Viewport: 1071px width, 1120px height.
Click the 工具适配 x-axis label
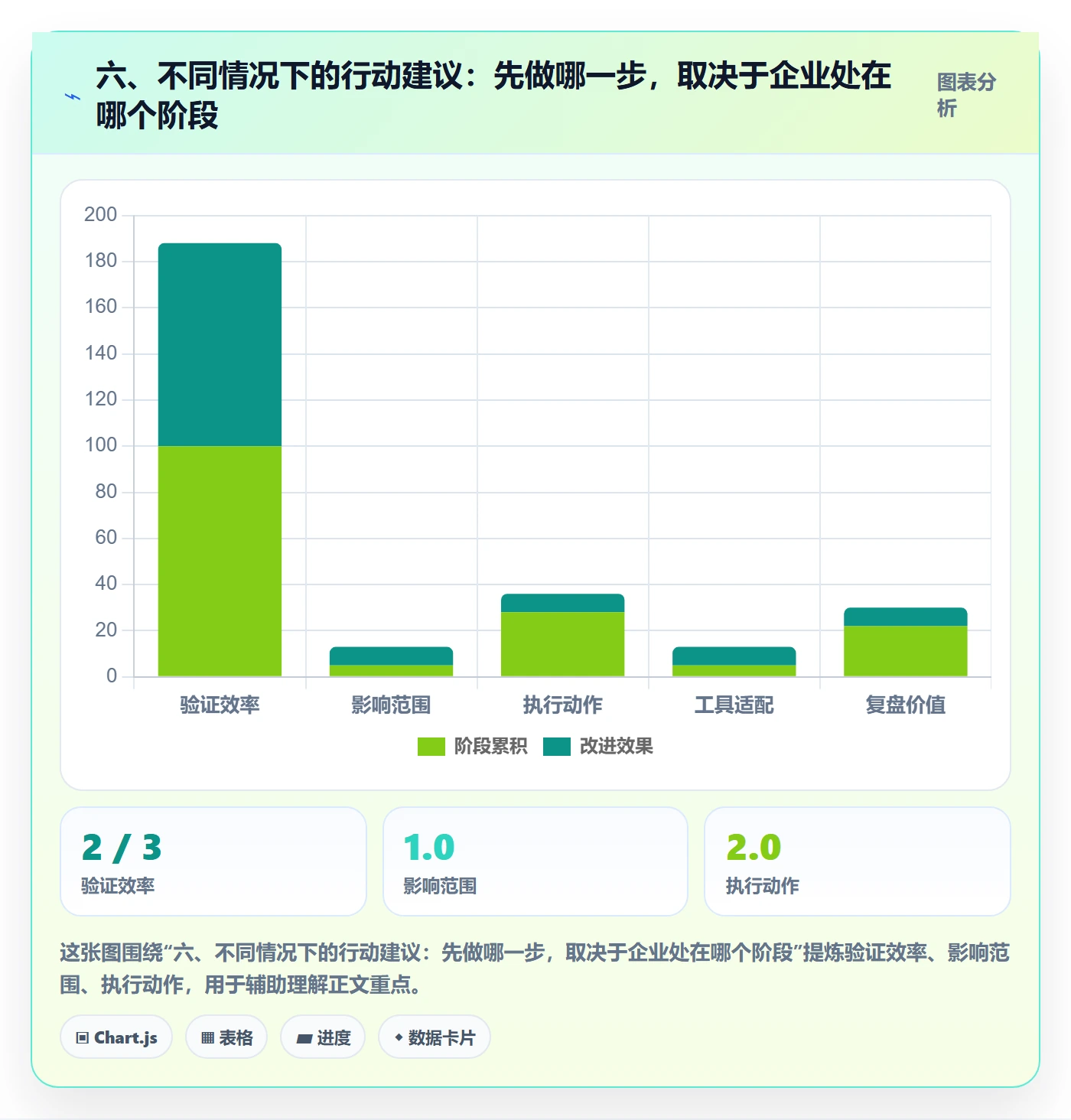coord(734,705)
